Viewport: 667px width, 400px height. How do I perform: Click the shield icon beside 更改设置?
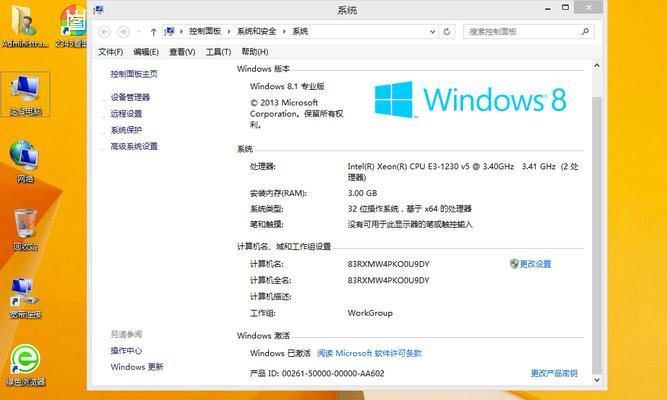514,263
